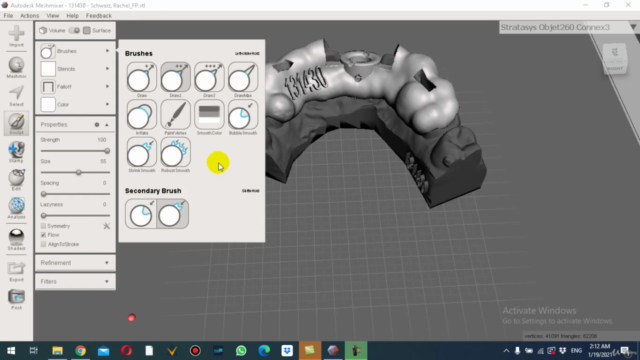Click the Import tool icon

(x=16, y=33)
